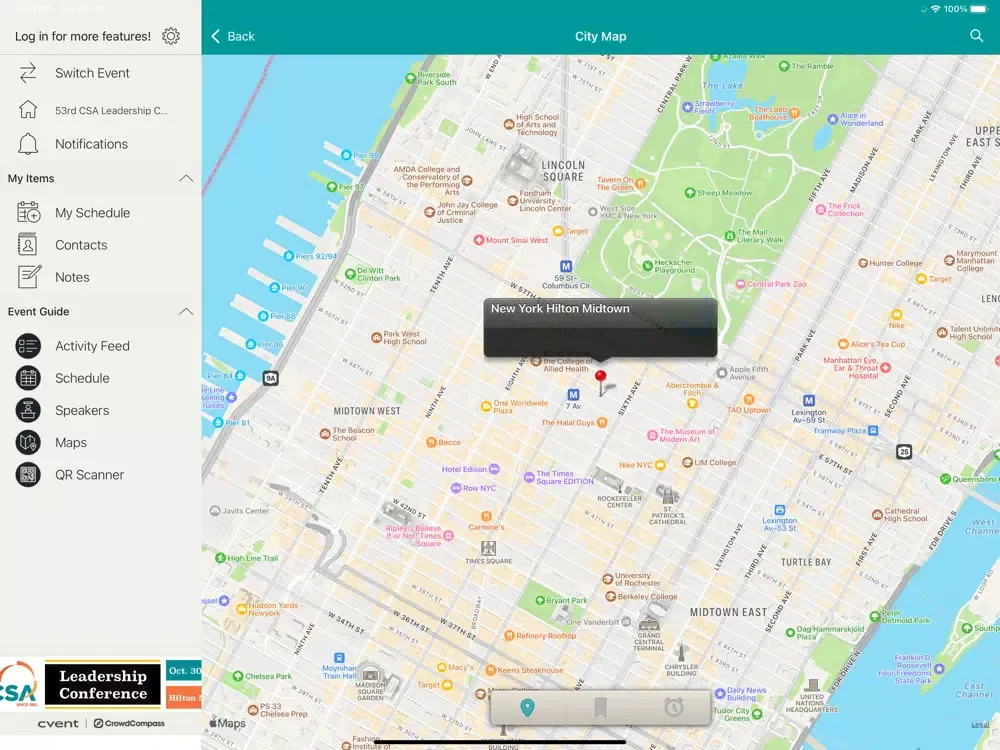Tap the Grand Central Terminal landmark

coord(649,624)
